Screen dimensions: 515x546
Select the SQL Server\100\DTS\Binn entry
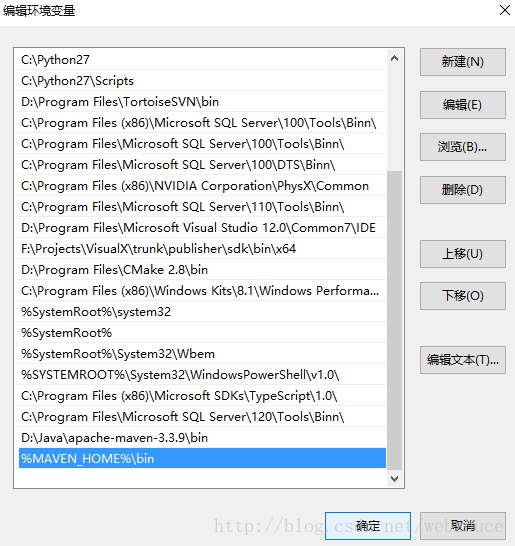coord(201,165)
